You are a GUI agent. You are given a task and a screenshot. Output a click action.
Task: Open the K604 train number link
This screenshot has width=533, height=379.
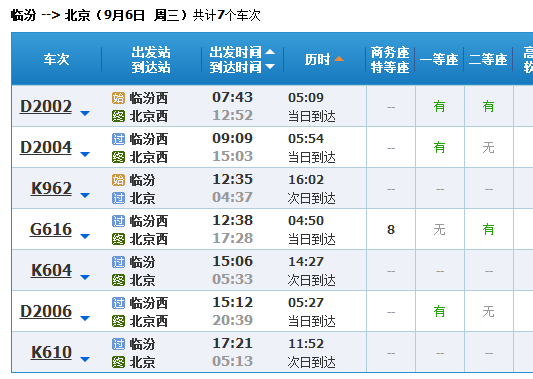click(x=51, y=270)
